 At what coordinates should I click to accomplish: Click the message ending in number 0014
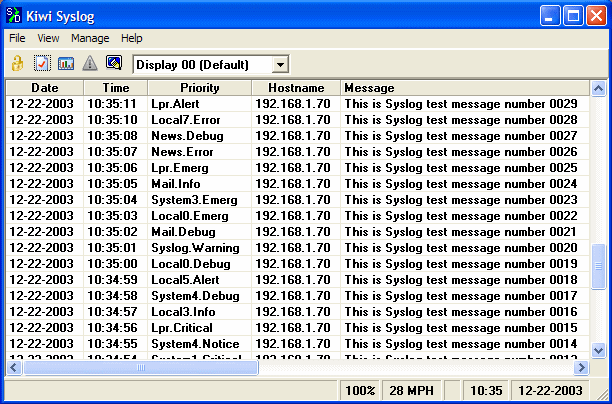point(465,344)
